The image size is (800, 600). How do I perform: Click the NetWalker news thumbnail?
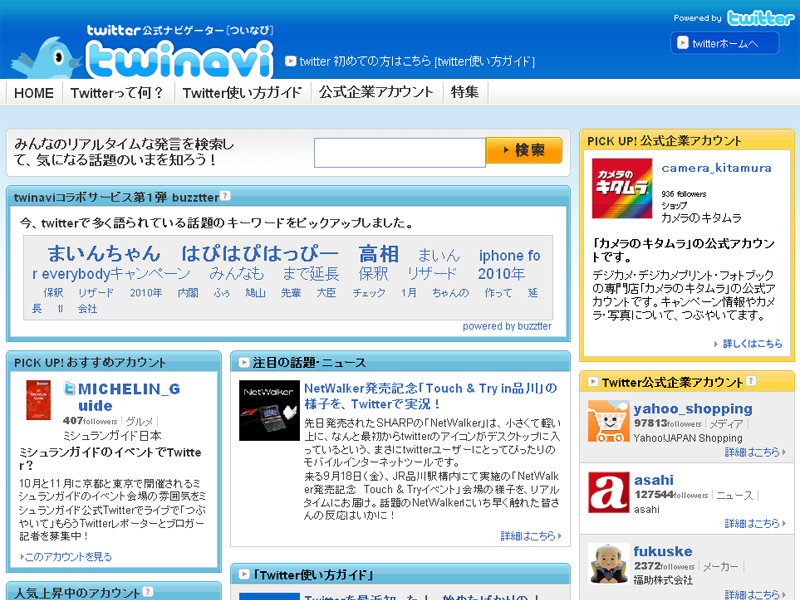(x=269, y=410)
